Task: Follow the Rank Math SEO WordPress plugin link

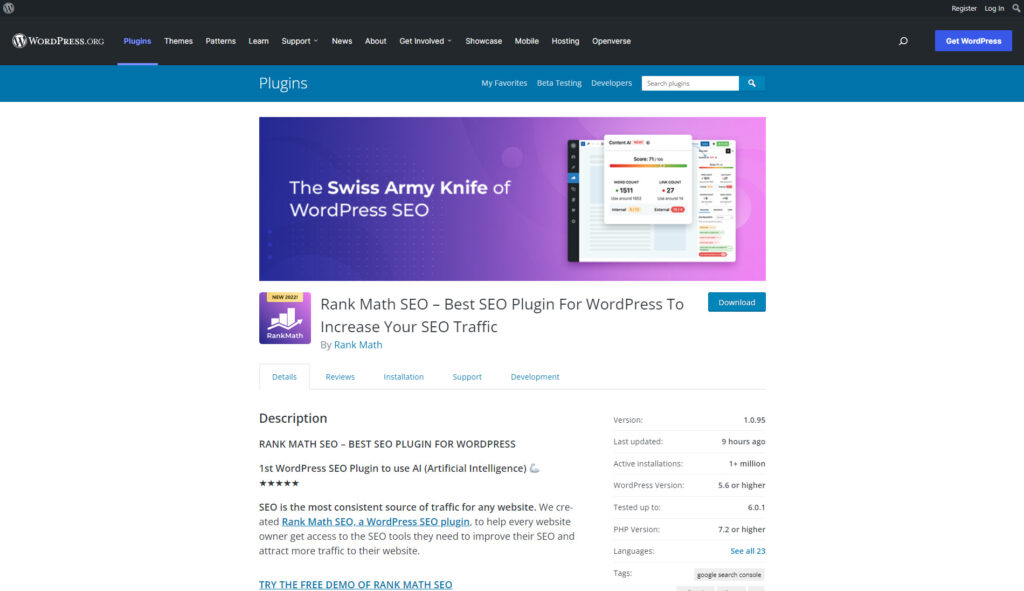Action: coord(376,522)
